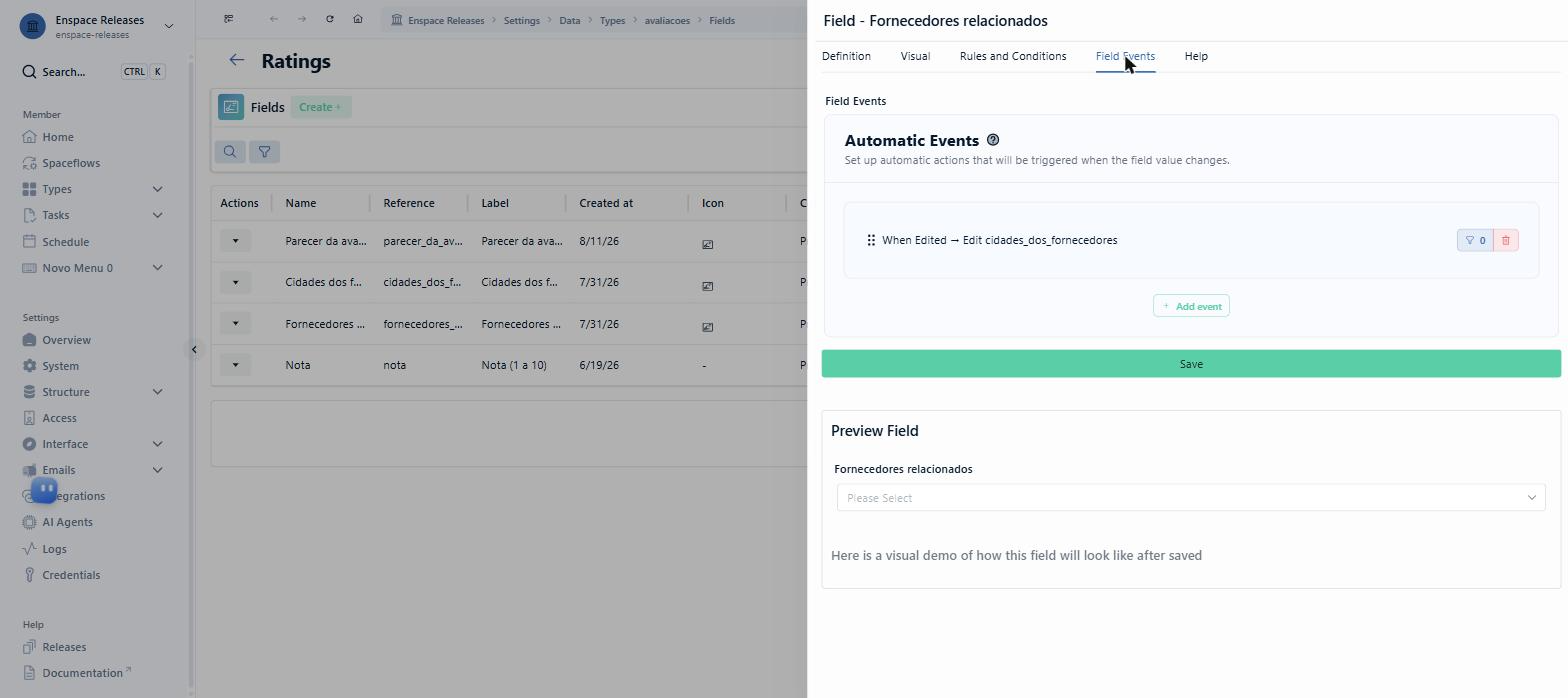This screenshot has width=1568, height=698.
Task: Click the home icon in top bar
Action: [357, 19]
